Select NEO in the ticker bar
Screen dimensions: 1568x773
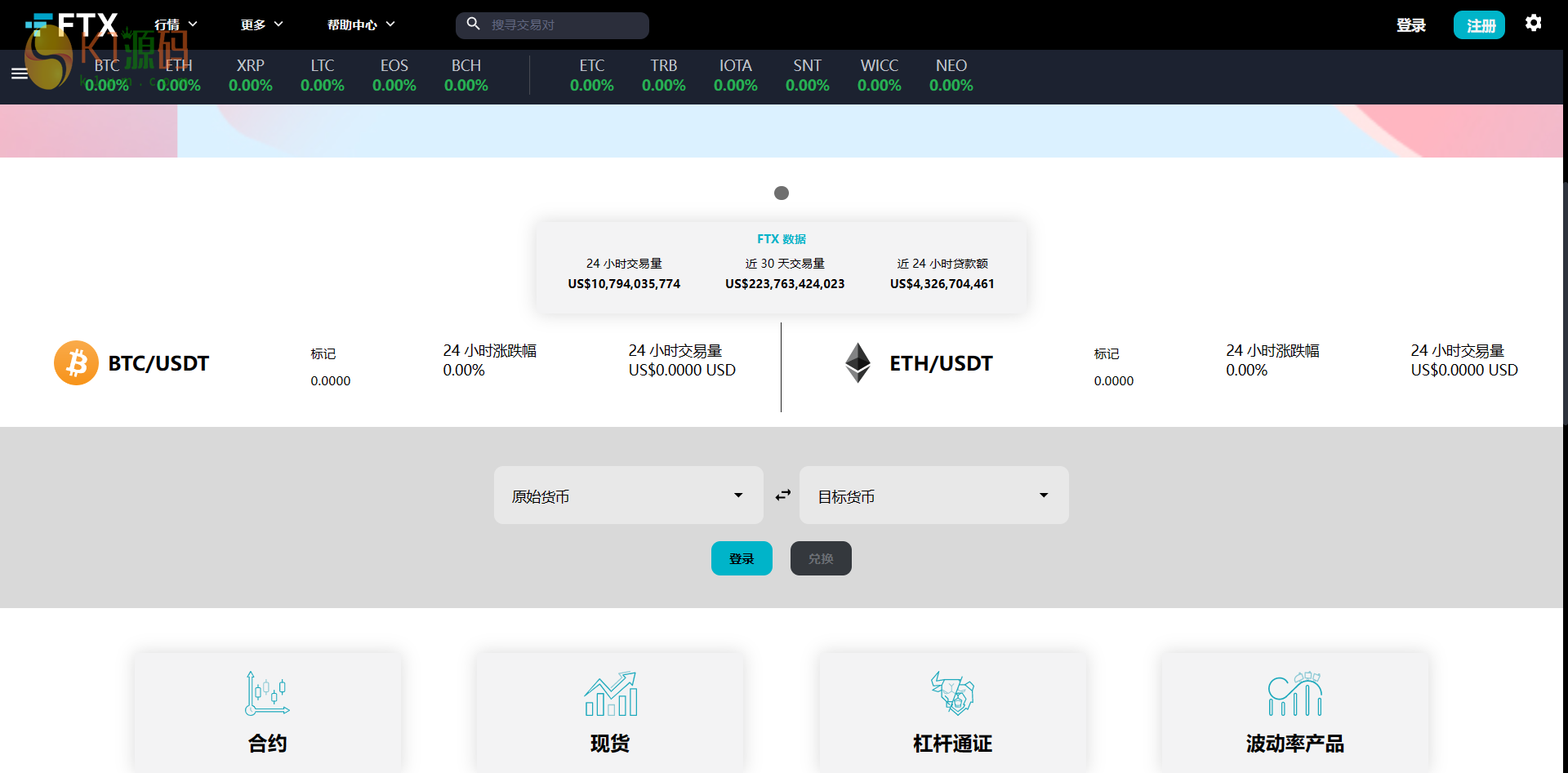tap(951, 75)
